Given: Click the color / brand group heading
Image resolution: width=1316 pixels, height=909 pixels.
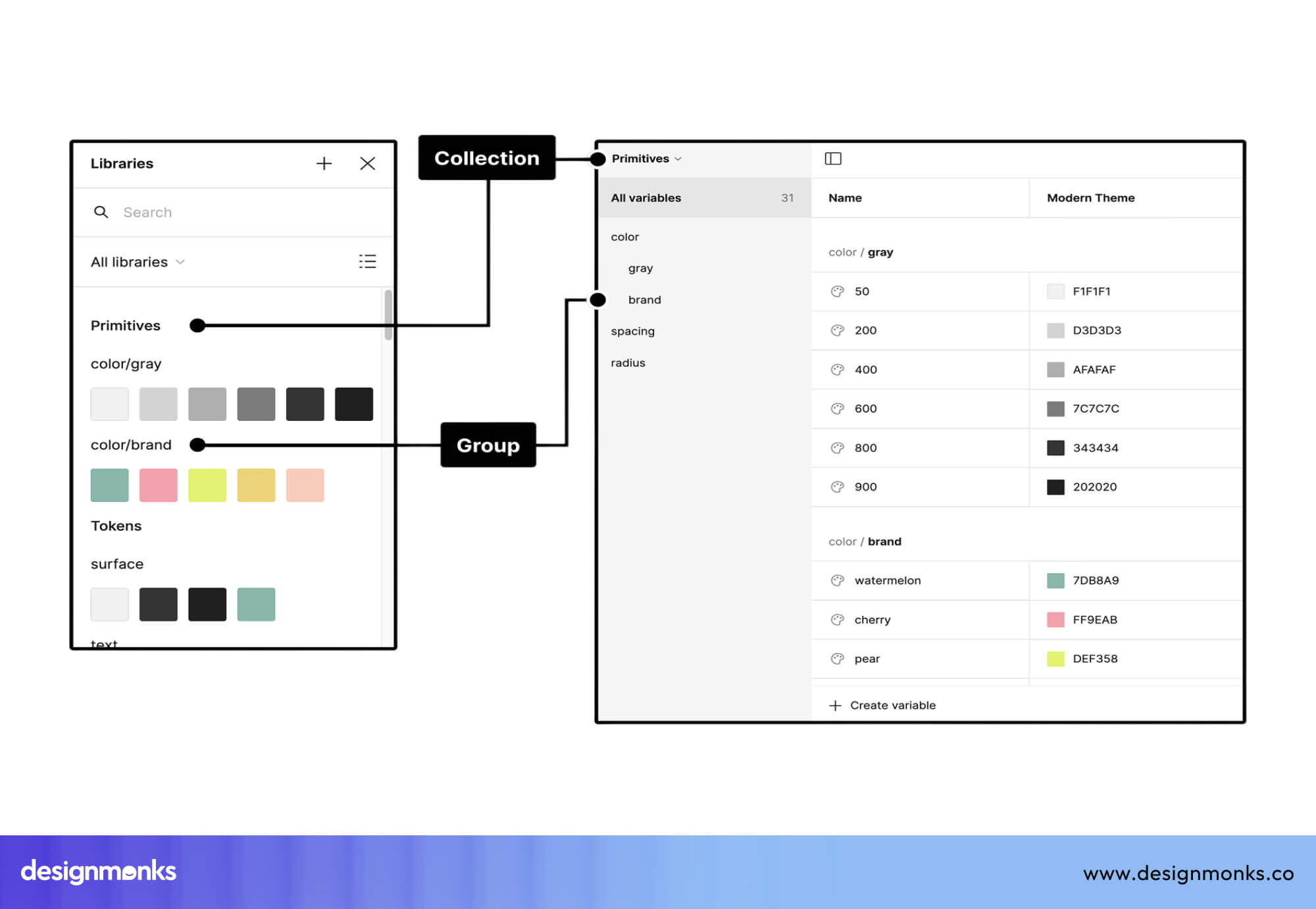Looking at the screenshot, I should [865, 541].
